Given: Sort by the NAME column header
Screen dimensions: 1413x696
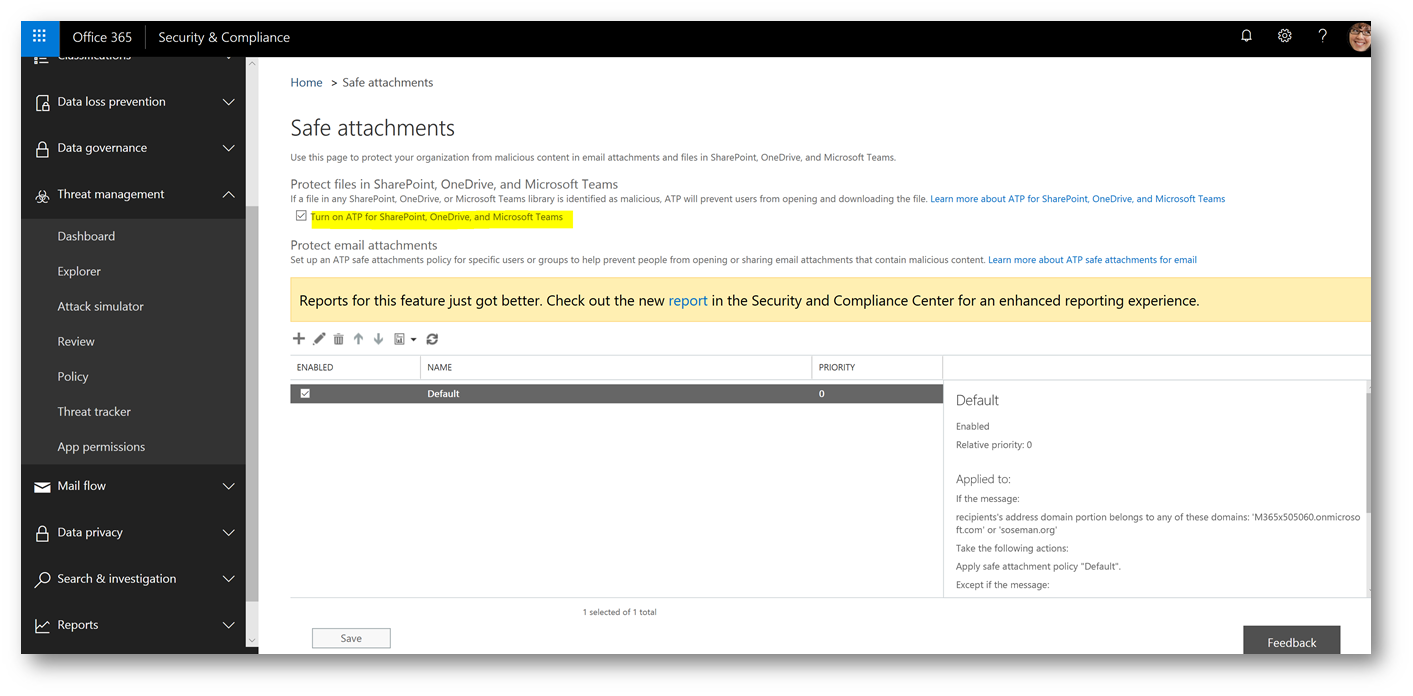Looking at the screenshot, I should 439,367.
